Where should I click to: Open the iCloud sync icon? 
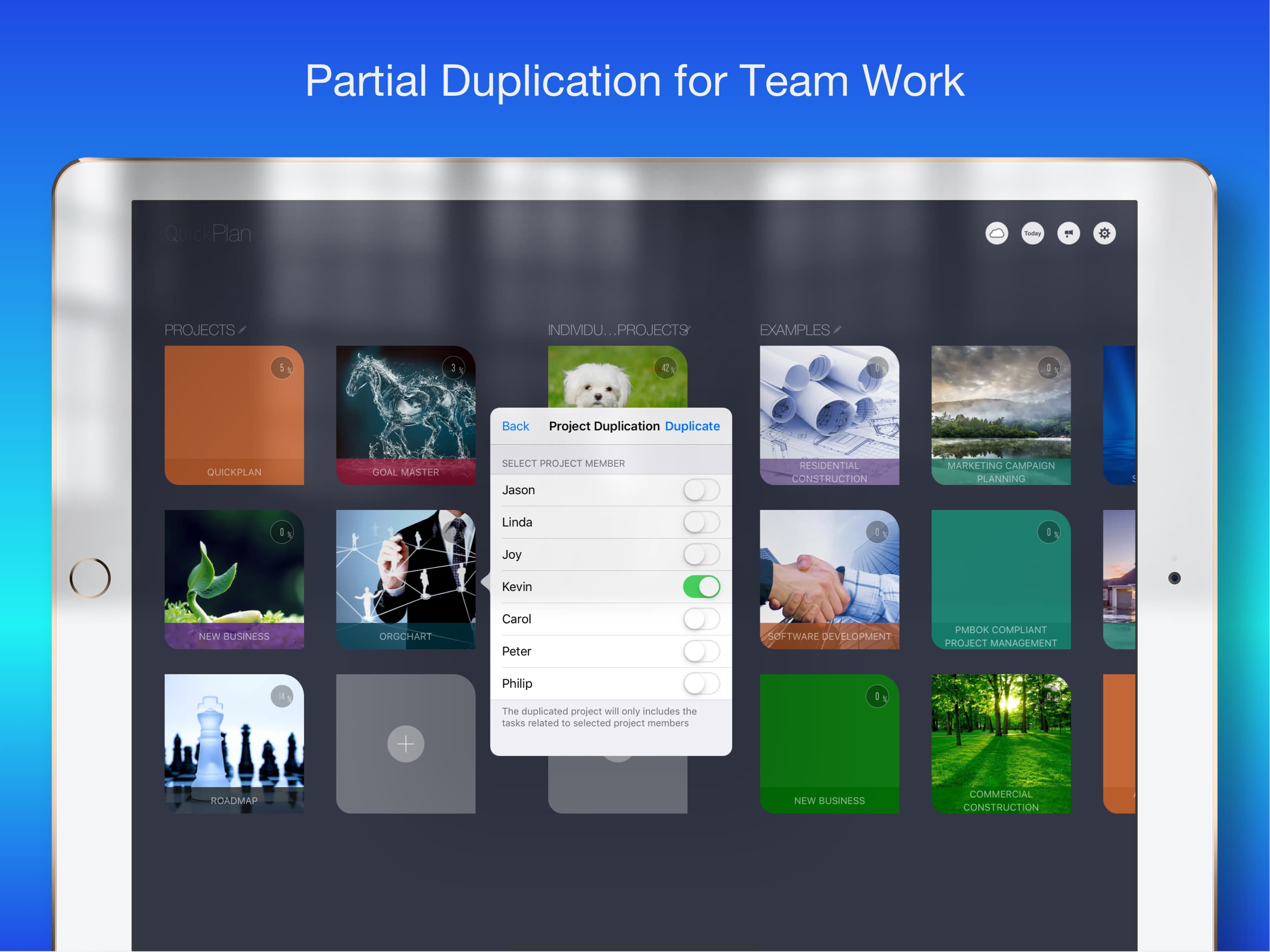997,233
